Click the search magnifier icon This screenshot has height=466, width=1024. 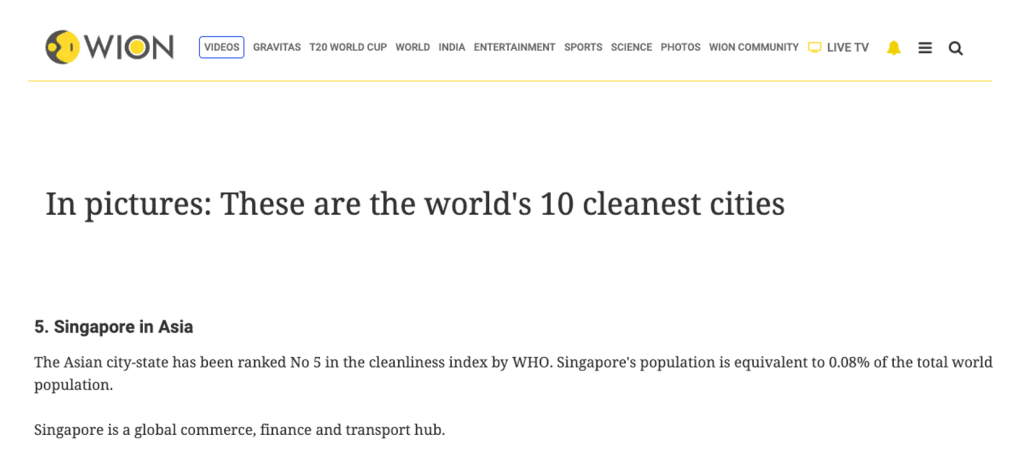pyautogui.click(x=955, y=48)
